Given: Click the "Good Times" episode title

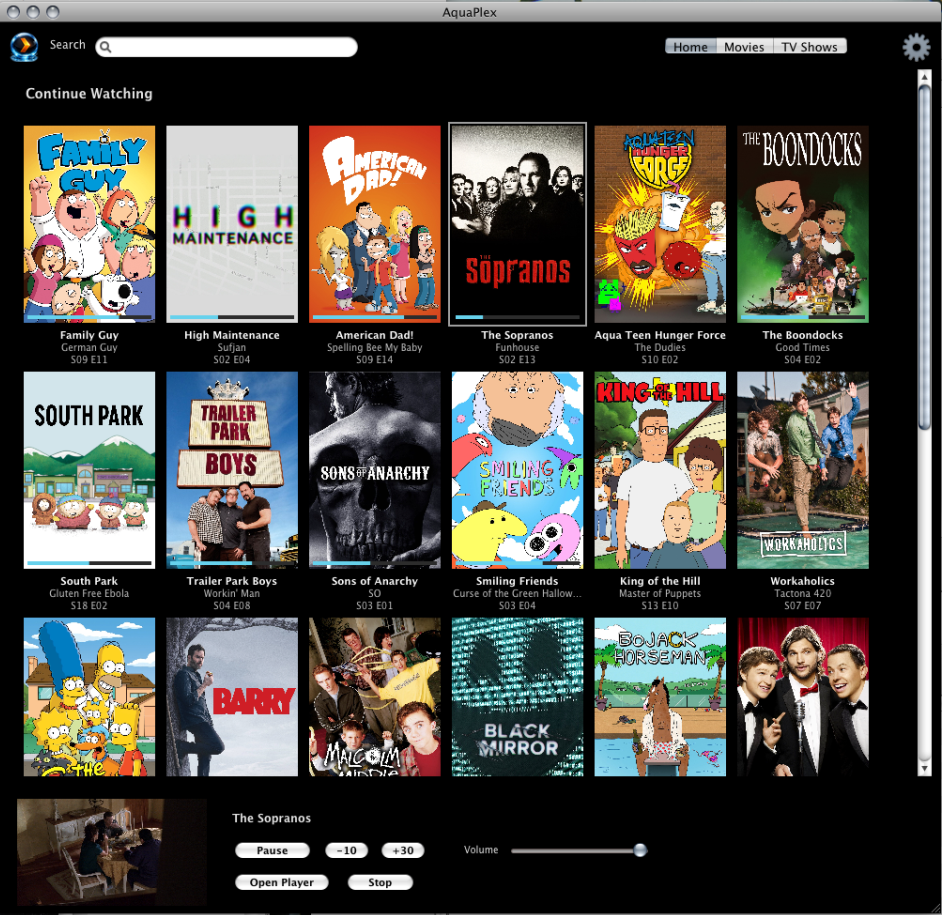Looking at the screenshot, I should [x=803, y=347].
